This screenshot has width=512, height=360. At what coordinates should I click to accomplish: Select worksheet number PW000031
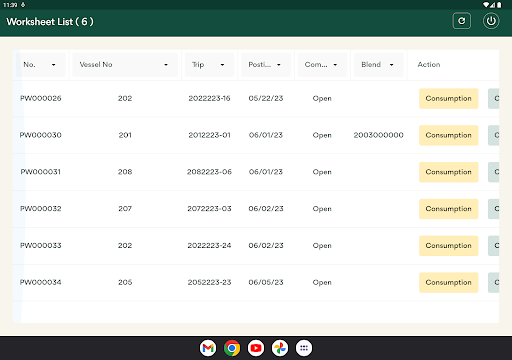pyautogui.click(x=41, y=172)
